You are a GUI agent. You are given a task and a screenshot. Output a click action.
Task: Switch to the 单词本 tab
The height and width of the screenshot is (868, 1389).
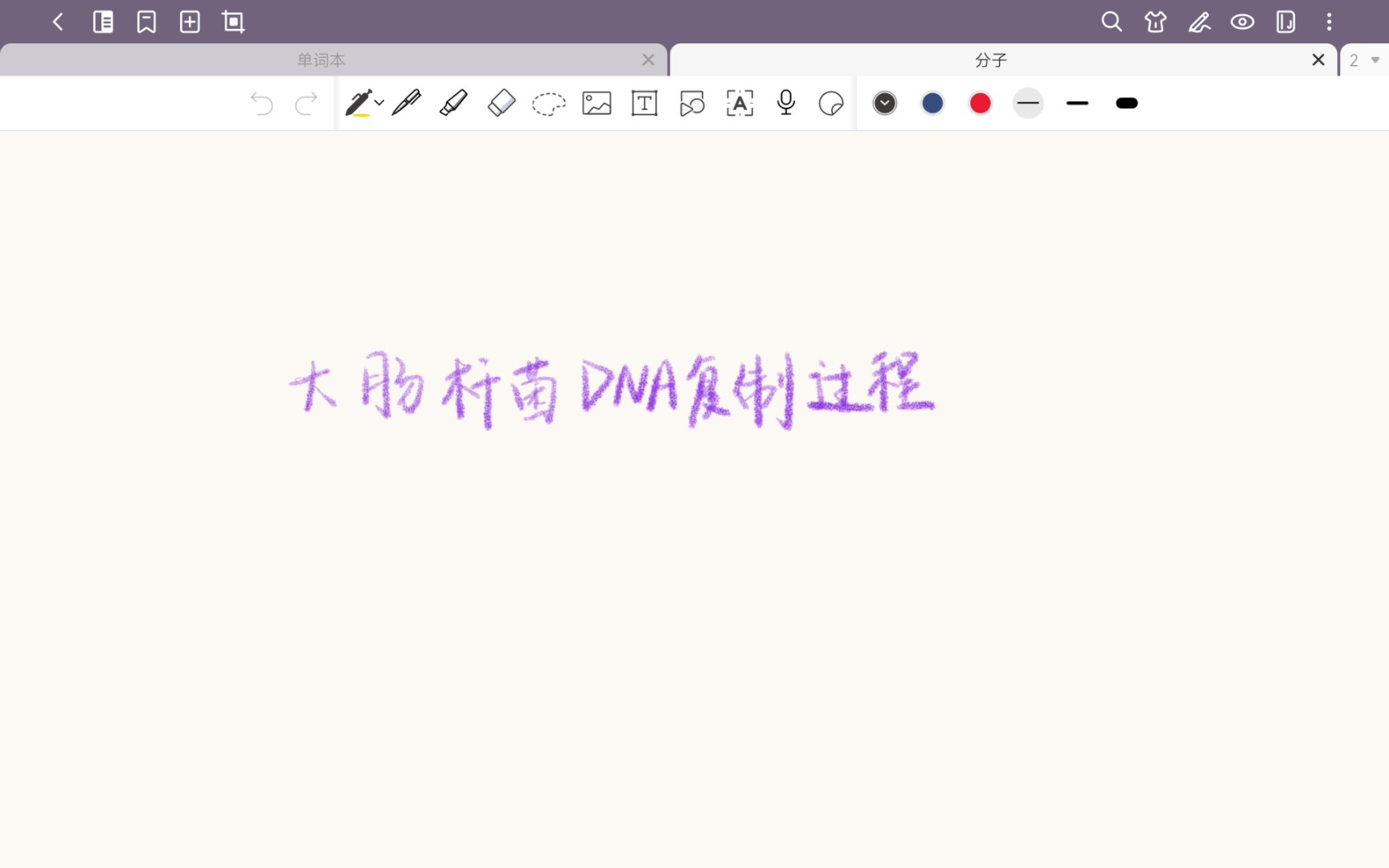(x=322, y=60)
